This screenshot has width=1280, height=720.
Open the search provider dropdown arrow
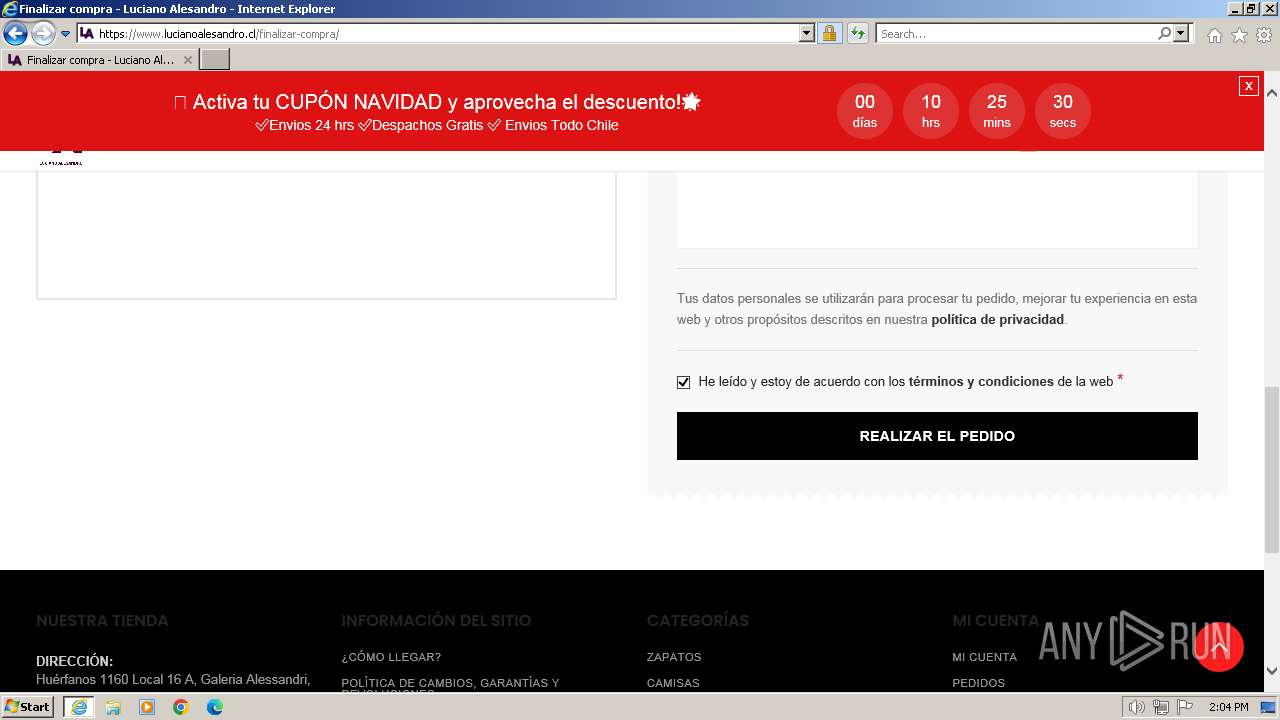1181,34
